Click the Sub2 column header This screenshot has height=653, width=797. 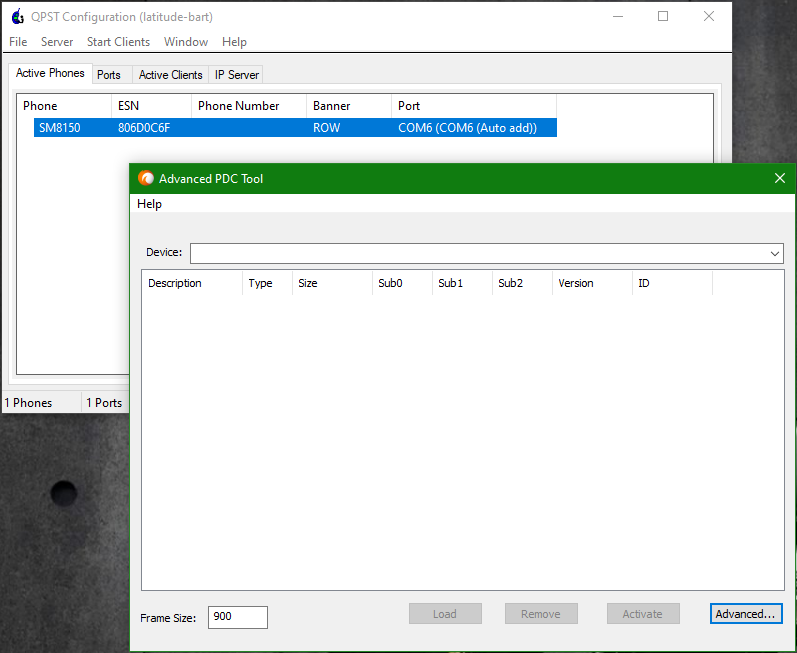click(523, 283)
